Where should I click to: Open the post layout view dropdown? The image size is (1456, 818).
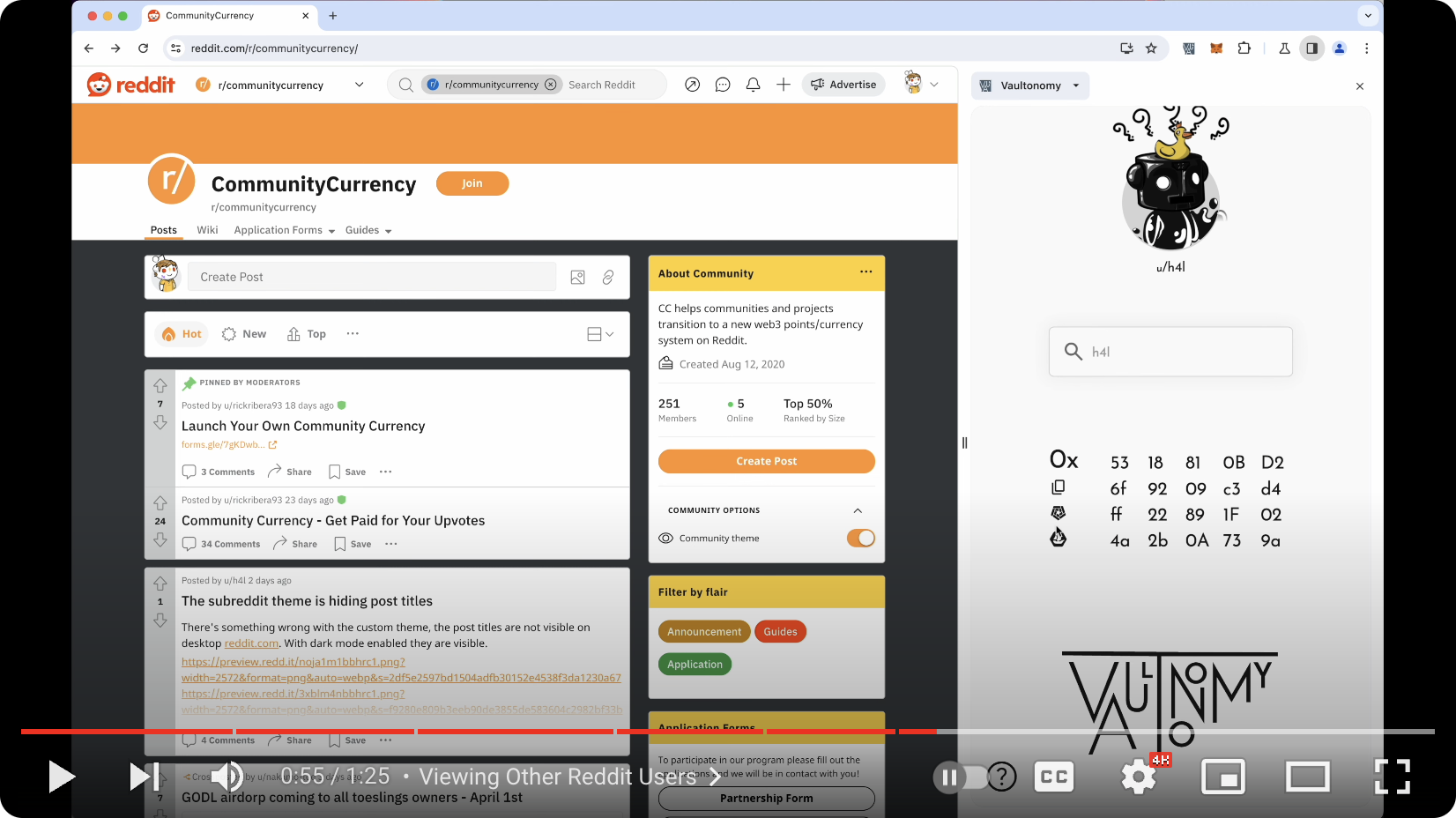[x=600, y=334]
